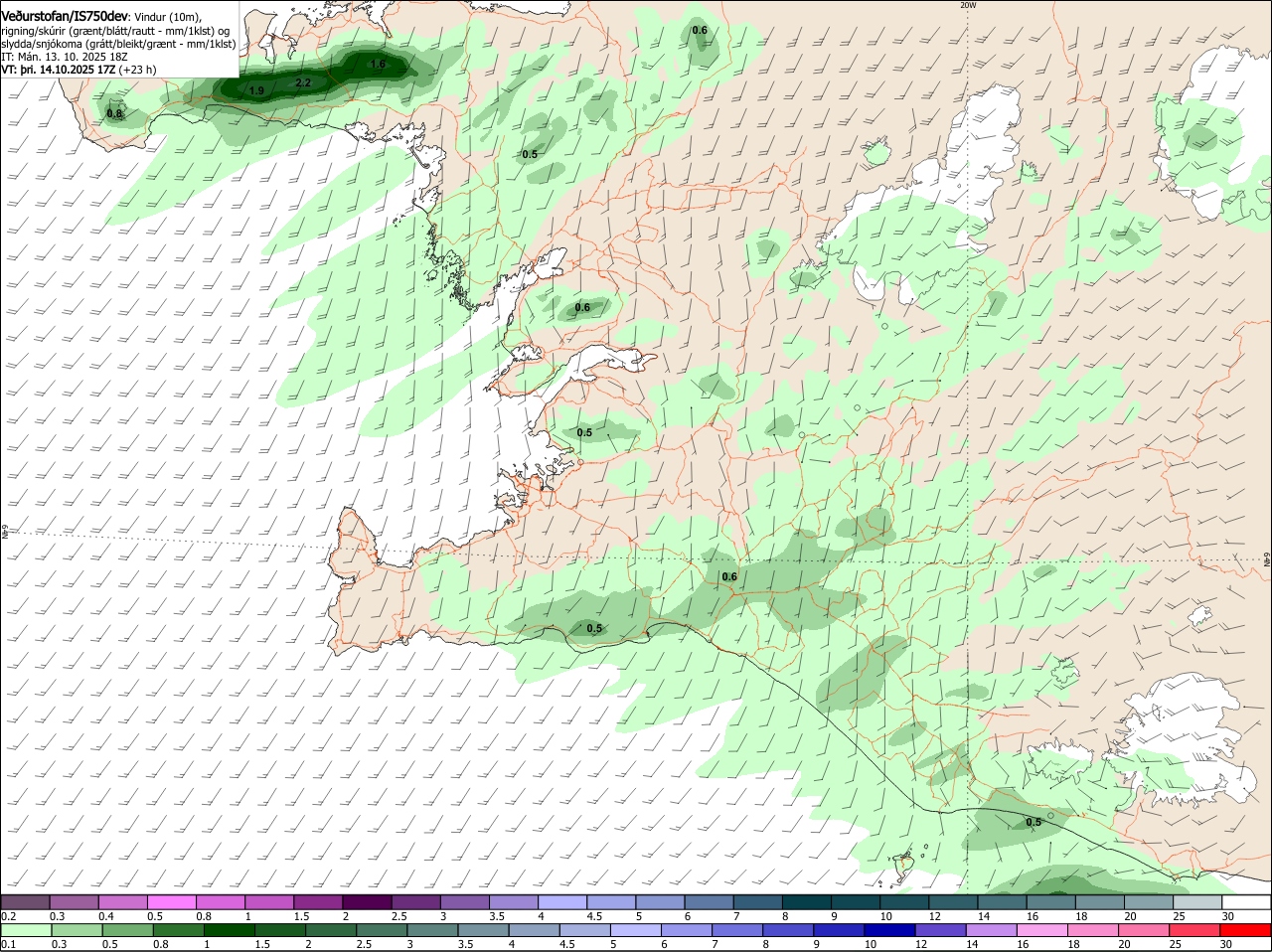This screenshot has height=952, width=1272.
Task: Click the 0.8 value on the map's northwest coast
Action: [x=114, y=113]
